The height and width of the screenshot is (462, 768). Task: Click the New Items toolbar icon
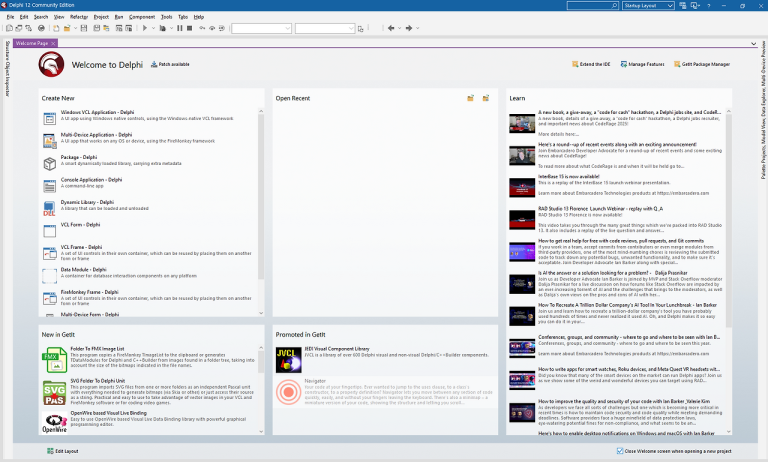point(56,28)
